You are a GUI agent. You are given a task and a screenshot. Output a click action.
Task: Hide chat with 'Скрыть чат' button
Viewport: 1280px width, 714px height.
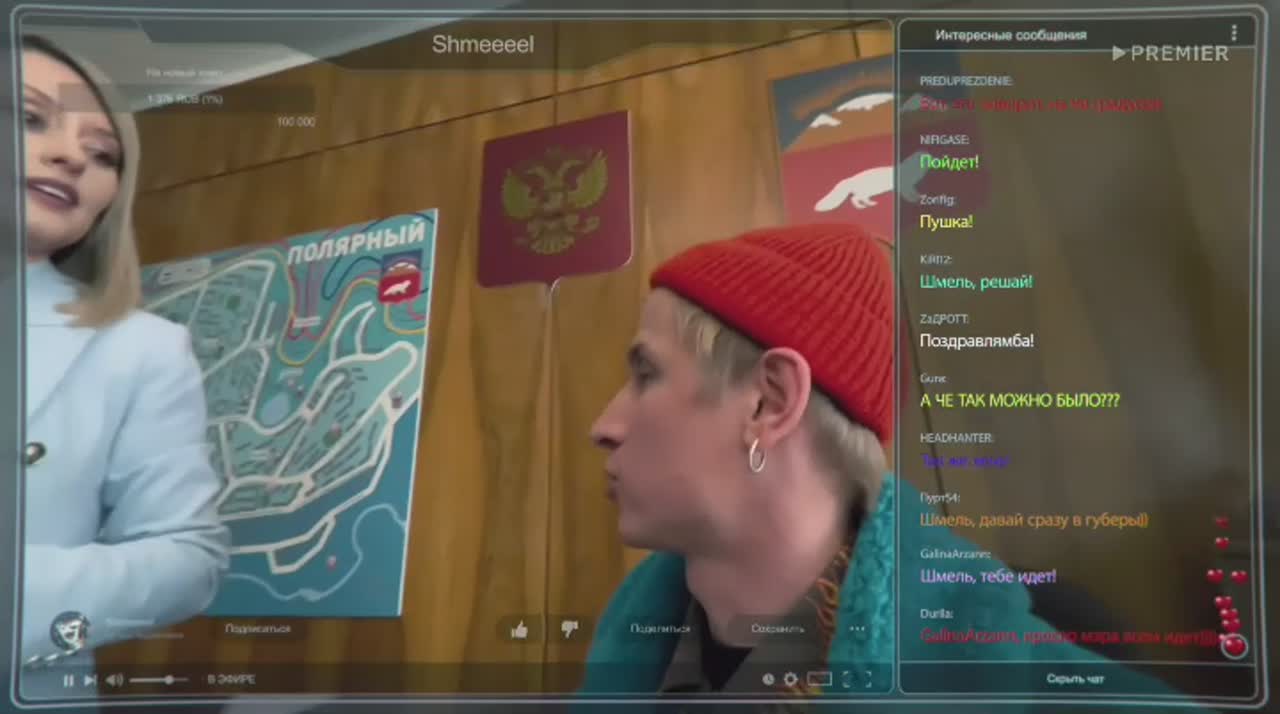click(x=1076, y=679)
